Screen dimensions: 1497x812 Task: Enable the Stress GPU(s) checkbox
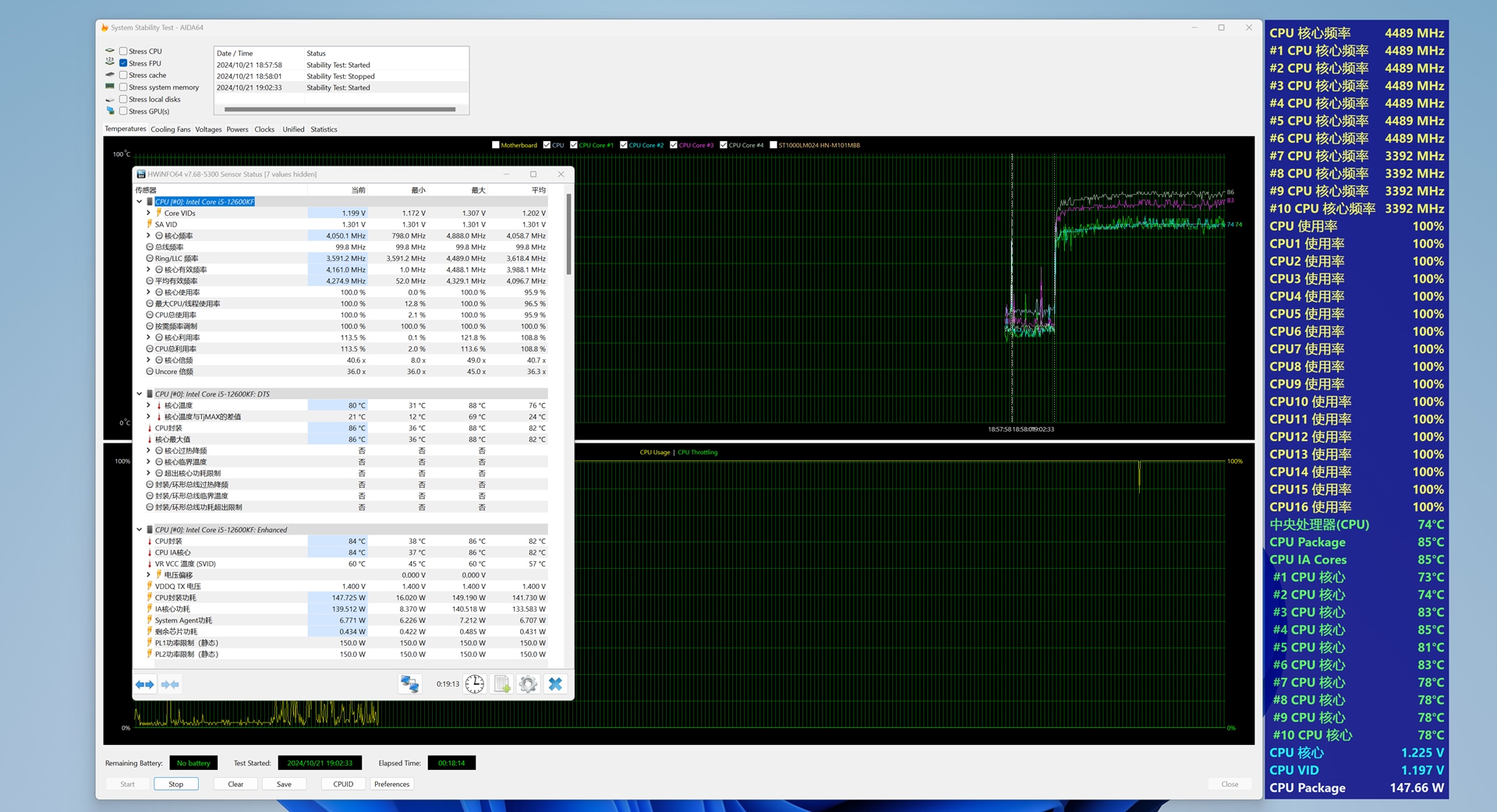(x=123, y=111)
